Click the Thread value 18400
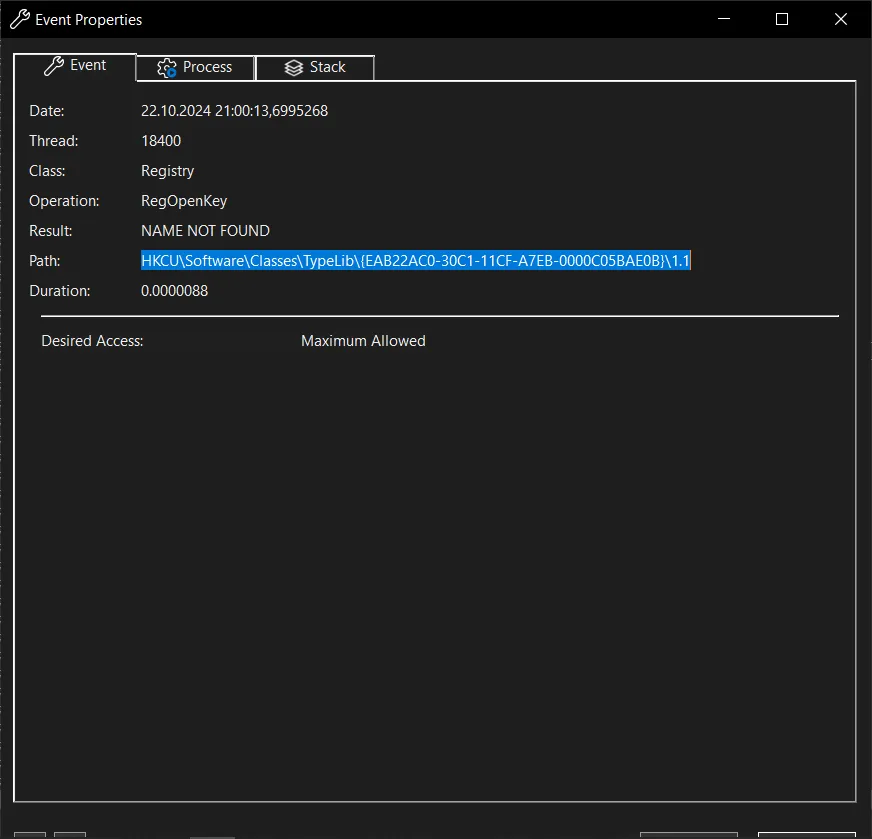872x839 pixels. (161, 141)
